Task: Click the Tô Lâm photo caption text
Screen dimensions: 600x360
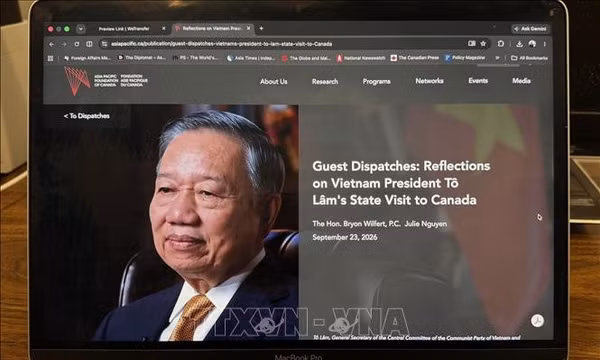Action: (x=416, y=337)
